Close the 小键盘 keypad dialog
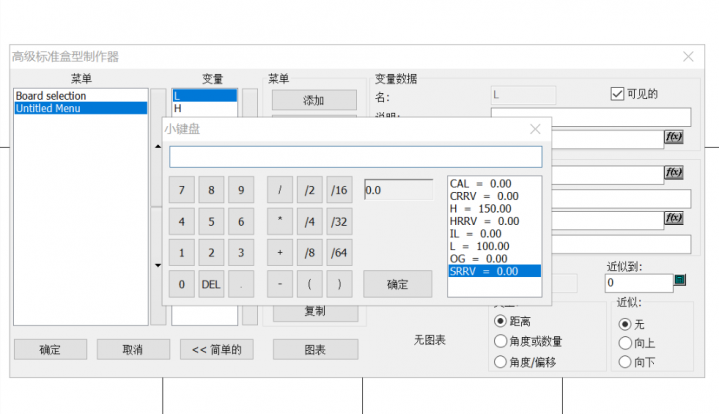 (x=535, y=129)
